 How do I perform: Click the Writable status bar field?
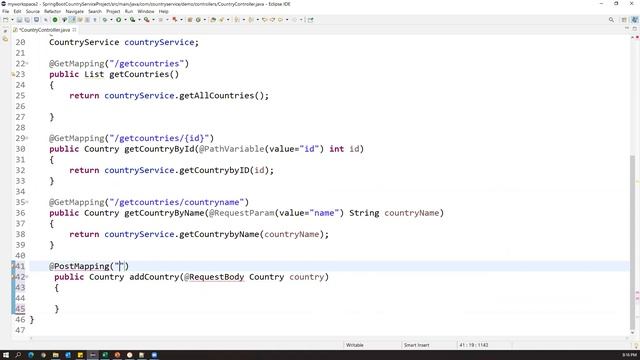click(354, 345)
